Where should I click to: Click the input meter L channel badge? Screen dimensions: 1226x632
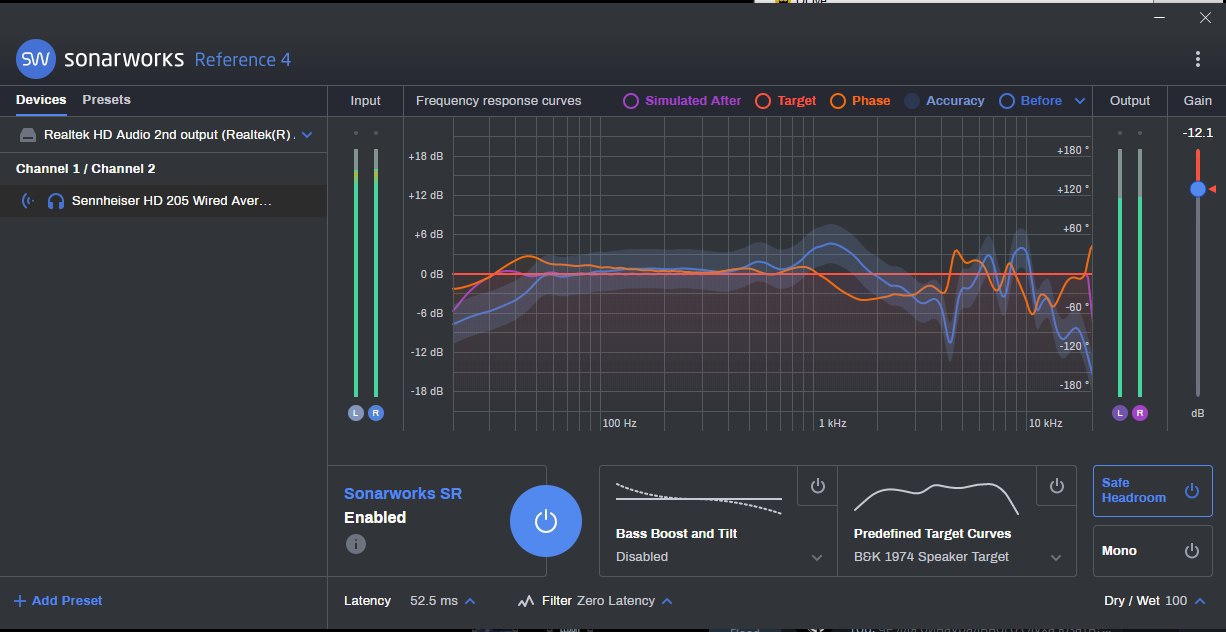point(355,413)
